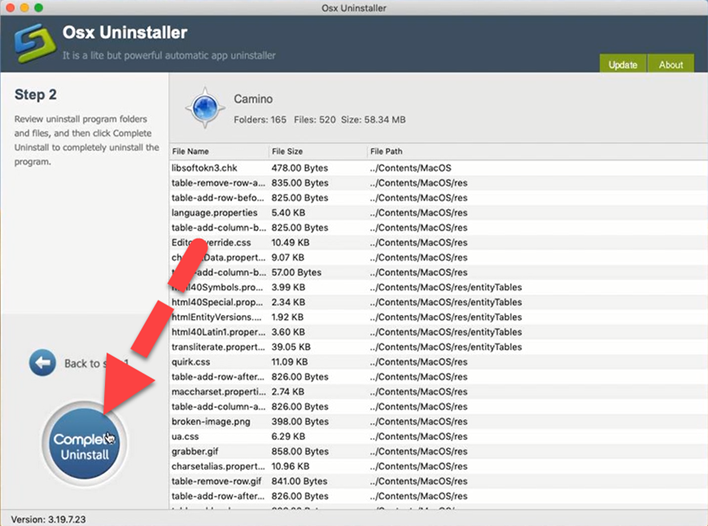Select the maccharset.properti... file row
The image size is (708, 526).
click(x=438, y=391)
